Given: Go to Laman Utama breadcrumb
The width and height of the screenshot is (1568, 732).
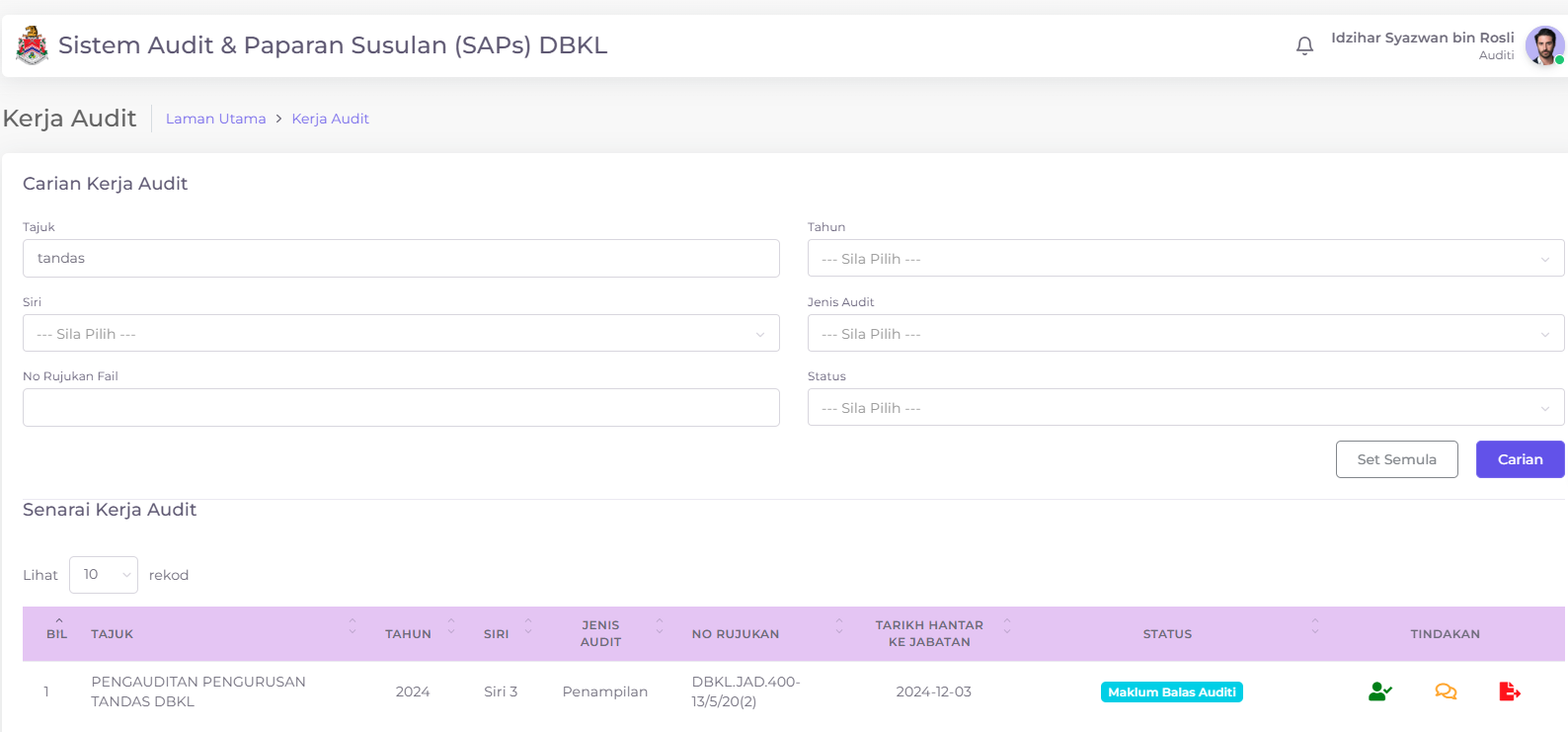Looking at the screenshot, I should tap(215, 119).
